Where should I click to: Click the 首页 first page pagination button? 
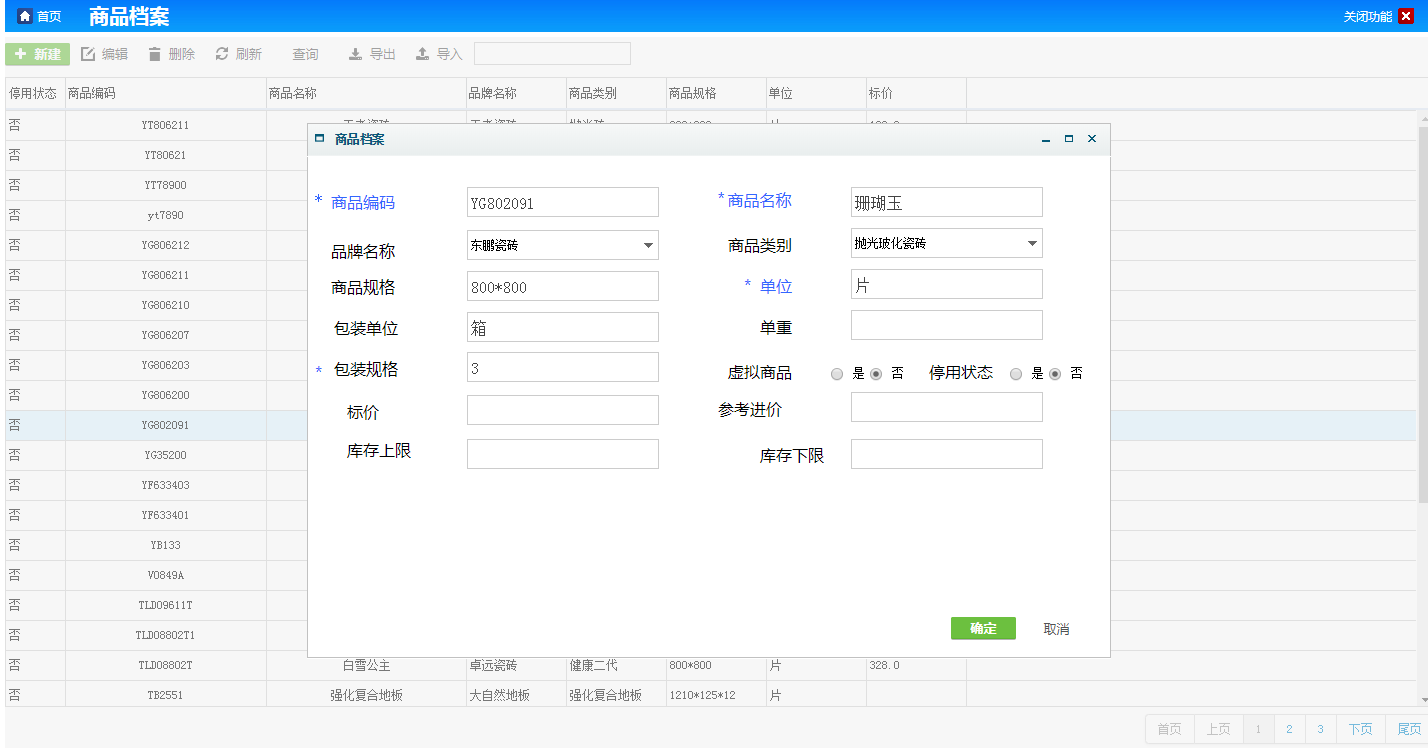(x=1169, y=729)
